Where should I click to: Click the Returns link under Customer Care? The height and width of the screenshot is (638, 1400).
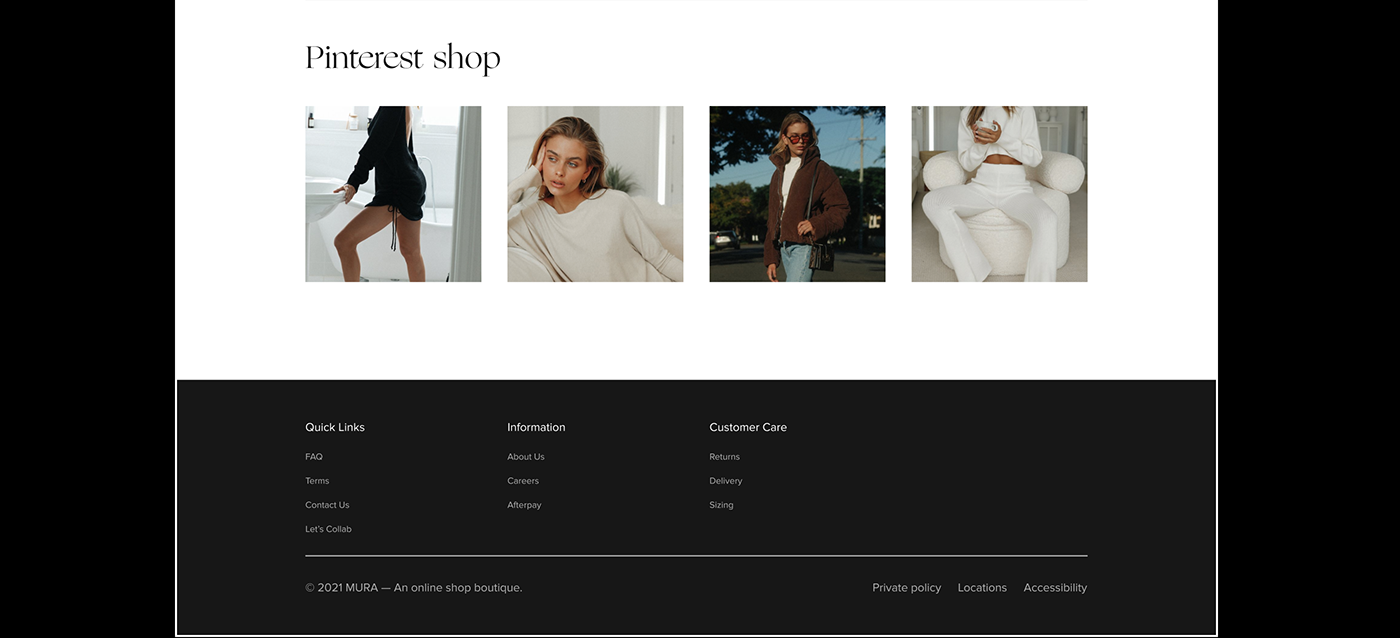724,456
